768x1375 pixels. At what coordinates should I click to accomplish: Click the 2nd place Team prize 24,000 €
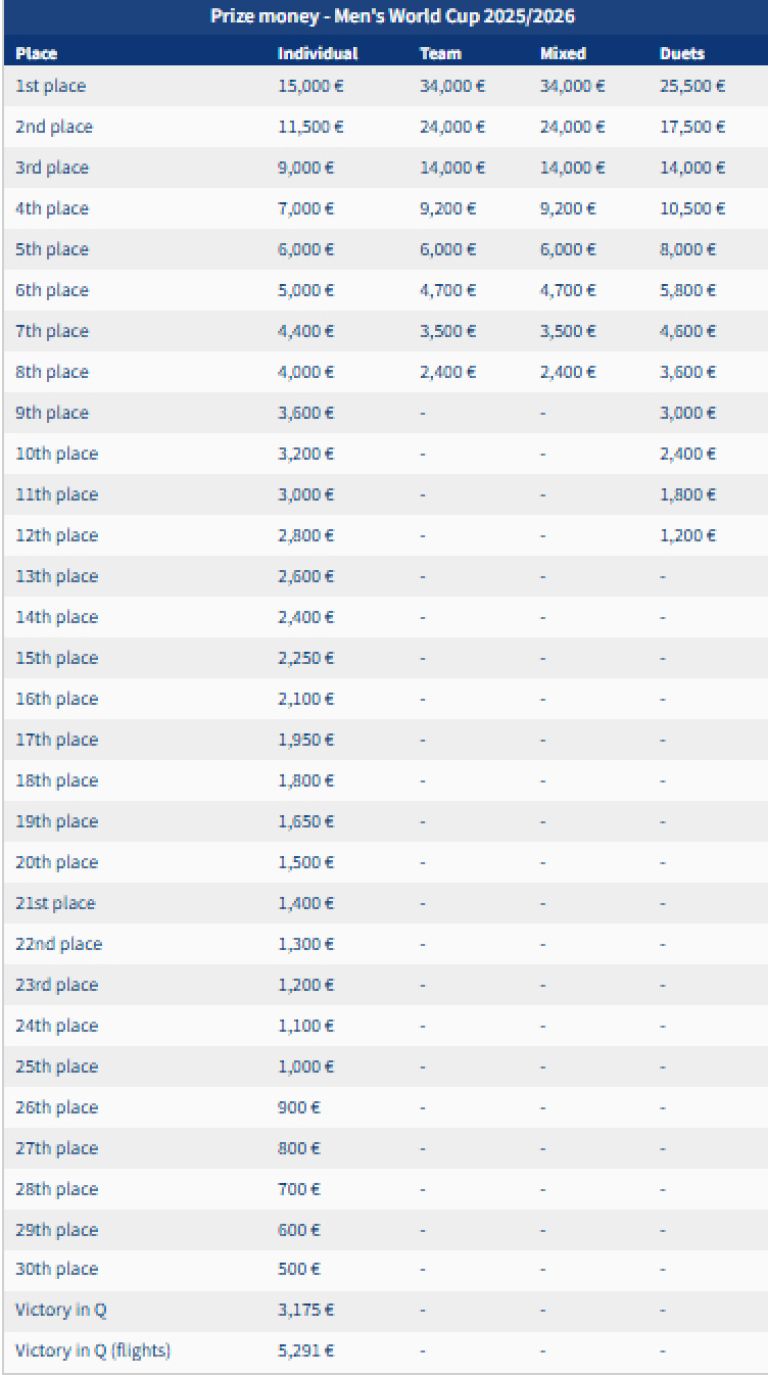[x=452, y=127]
